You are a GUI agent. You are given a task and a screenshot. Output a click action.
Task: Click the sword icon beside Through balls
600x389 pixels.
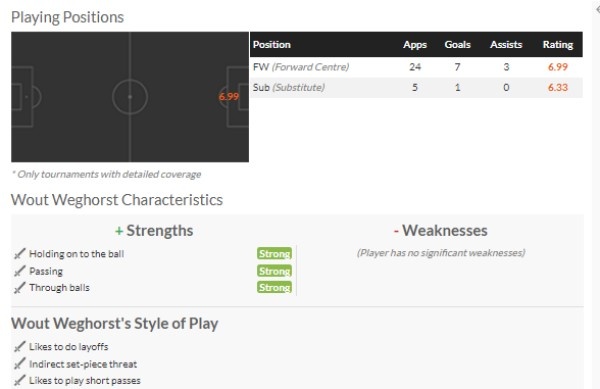[20, 288]
